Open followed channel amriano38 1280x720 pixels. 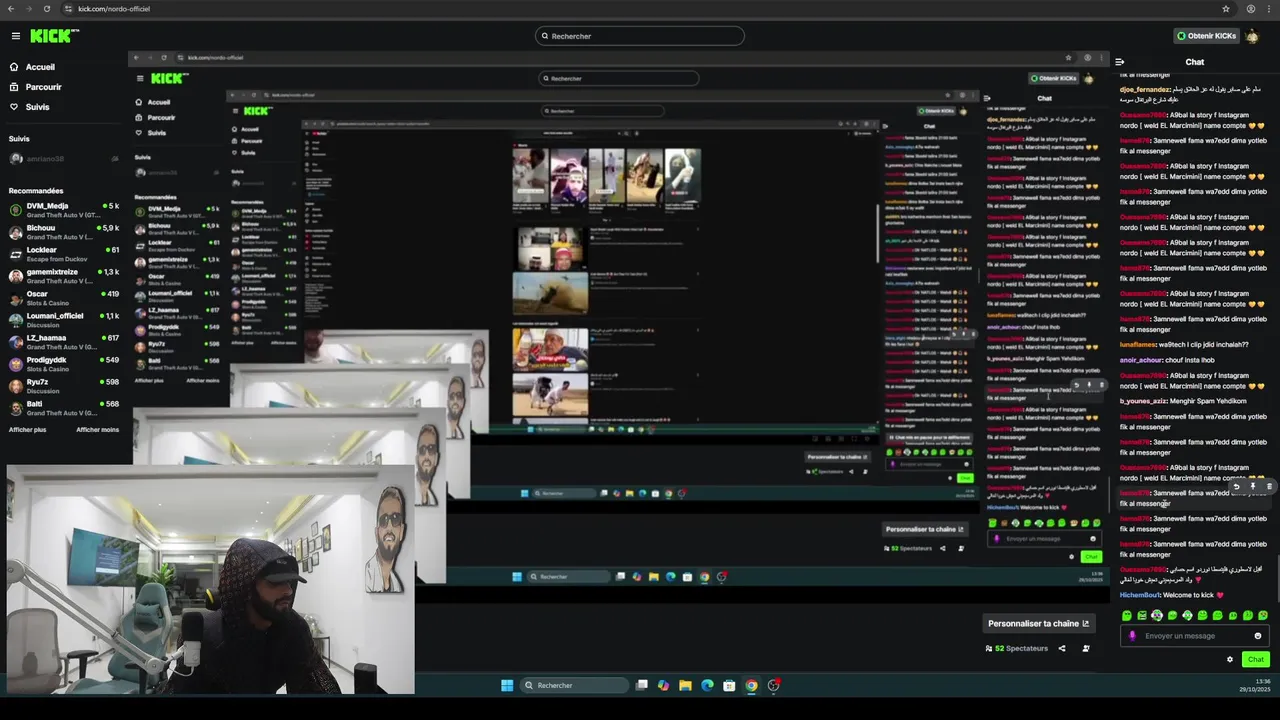pos(64,159)
